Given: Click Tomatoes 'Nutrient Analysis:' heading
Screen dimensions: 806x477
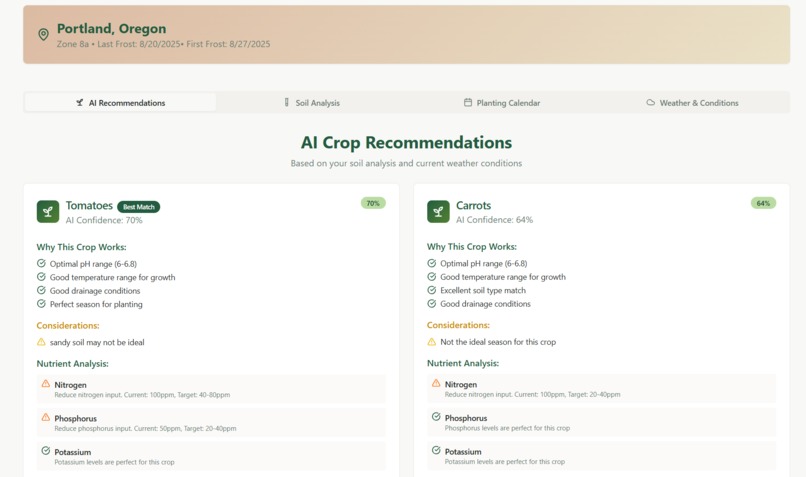Looking at the screenshot, I should (x=72, y=363).
